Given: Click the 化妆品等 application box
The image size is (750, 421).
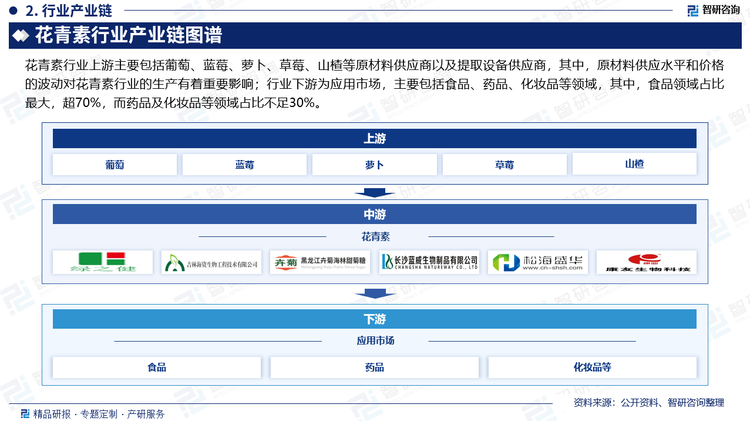Looking at the screenshot, I should pyautogui.click(x=592, y=367).
